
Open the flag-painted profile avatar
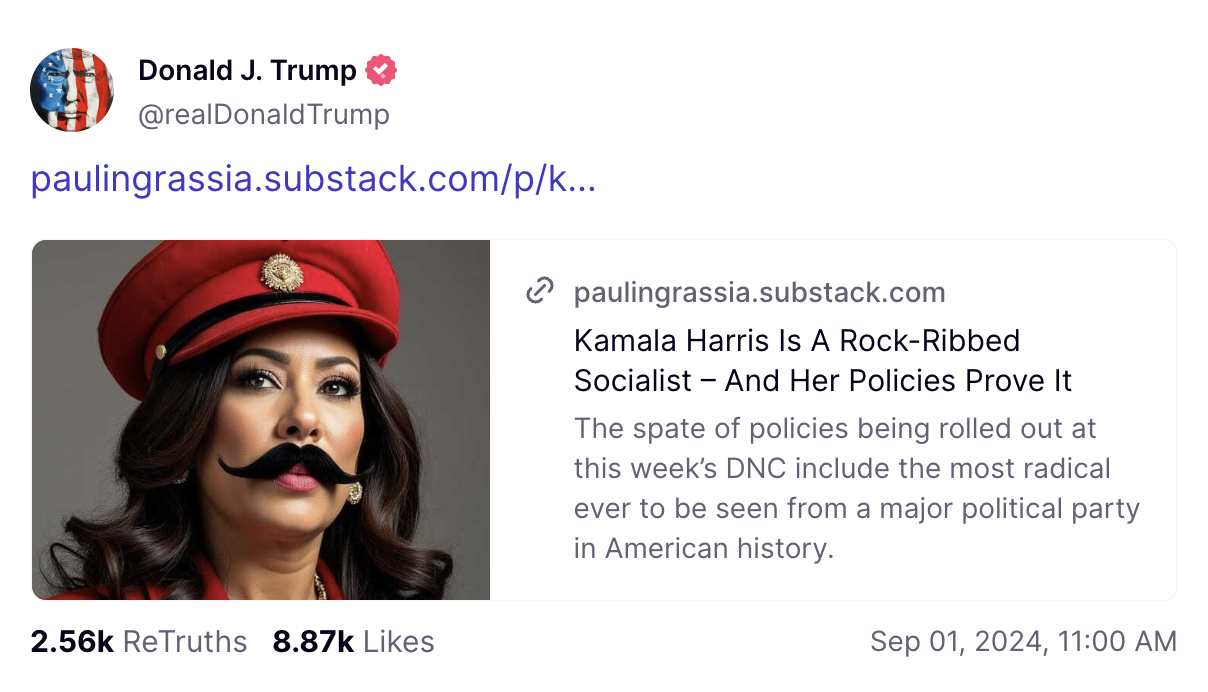click(x=73, y=90)
